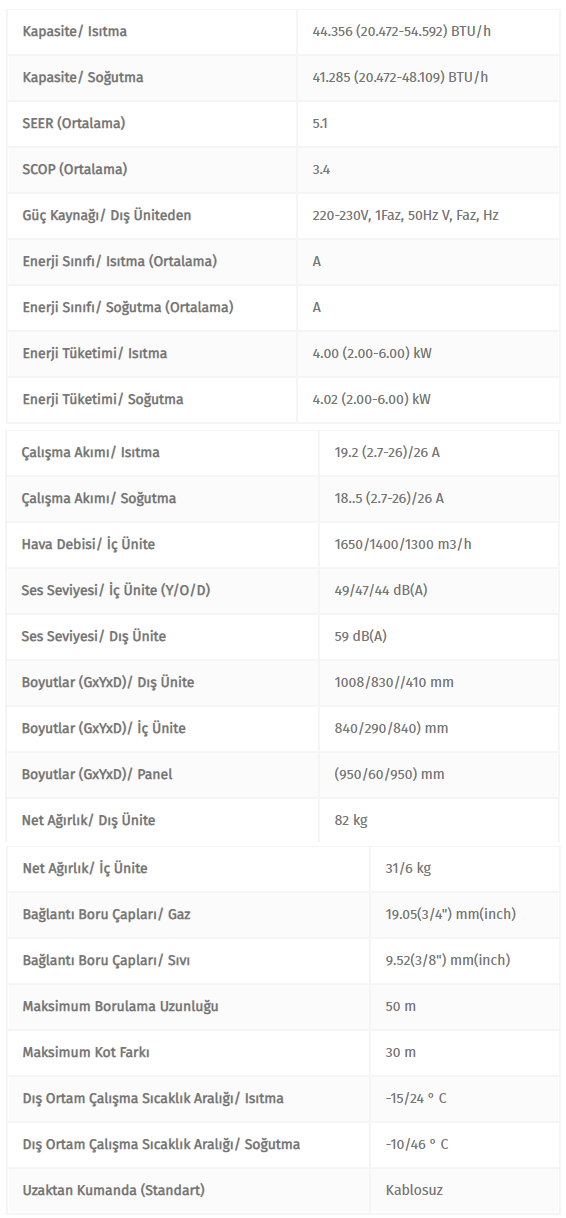Click the 44.356 BTU/h heating capacity value
The image size is (566, 1218).
coord(401,32)
